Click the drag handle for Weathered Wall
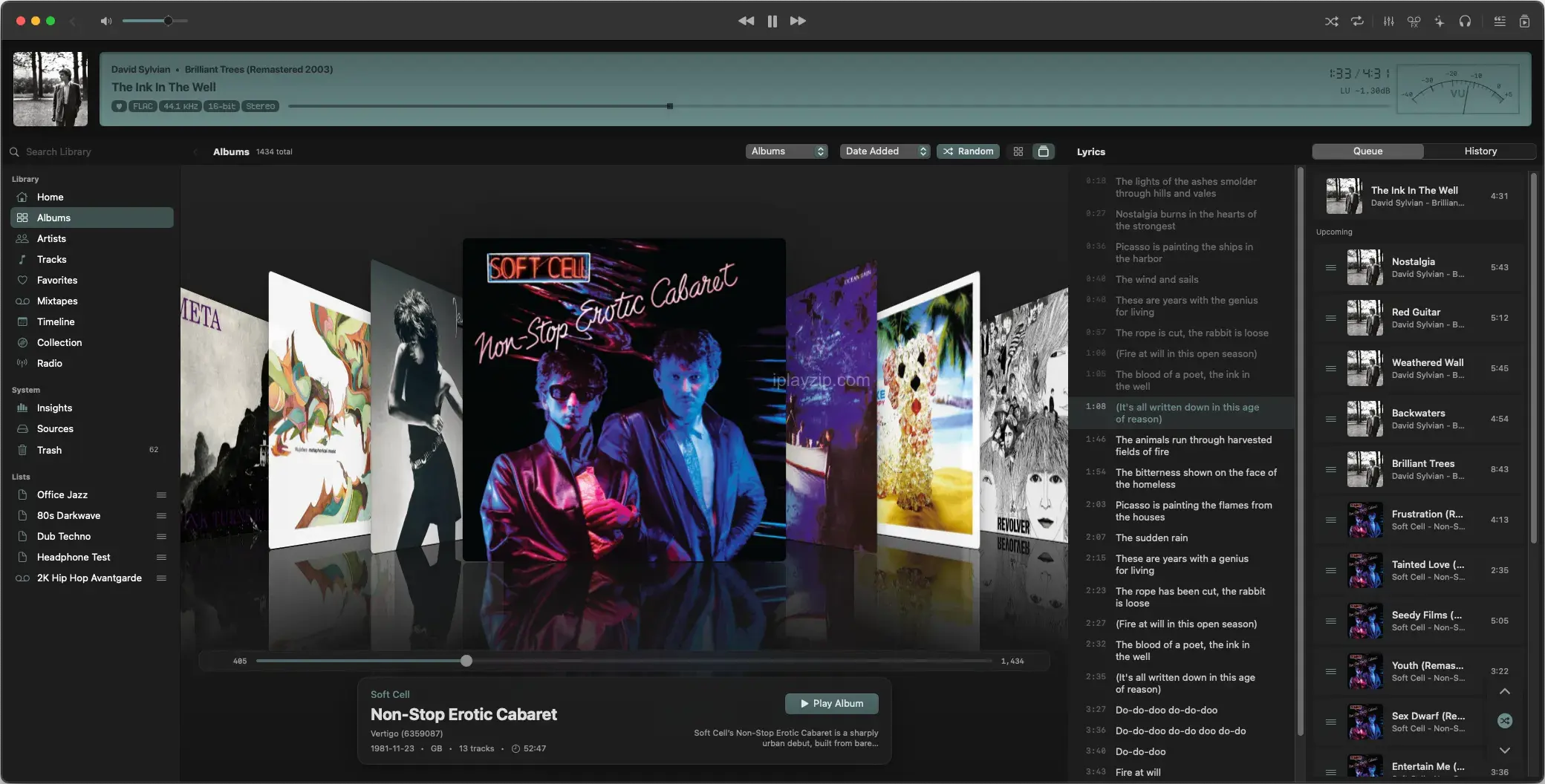The width and height of the screenshot is (1545, 784). pyautogui.click(x=1331, y=368)
